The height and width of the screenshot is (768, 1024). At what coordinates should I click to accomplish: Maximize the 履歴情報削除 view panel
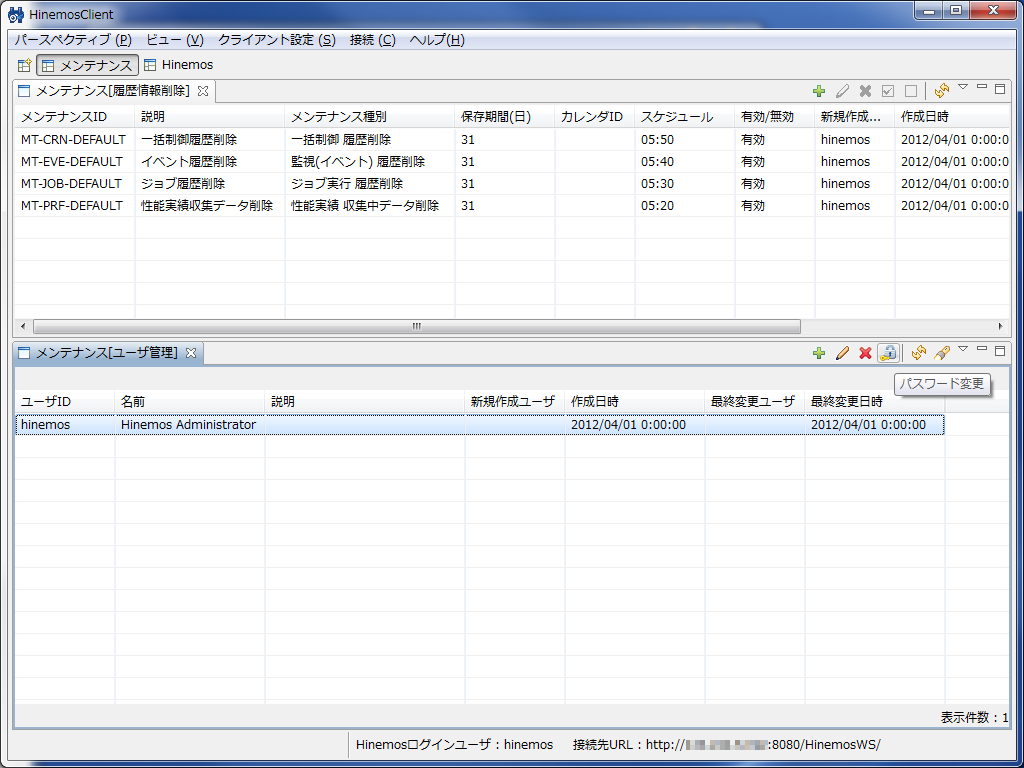pyautogui.click(x=1000, y=89)
